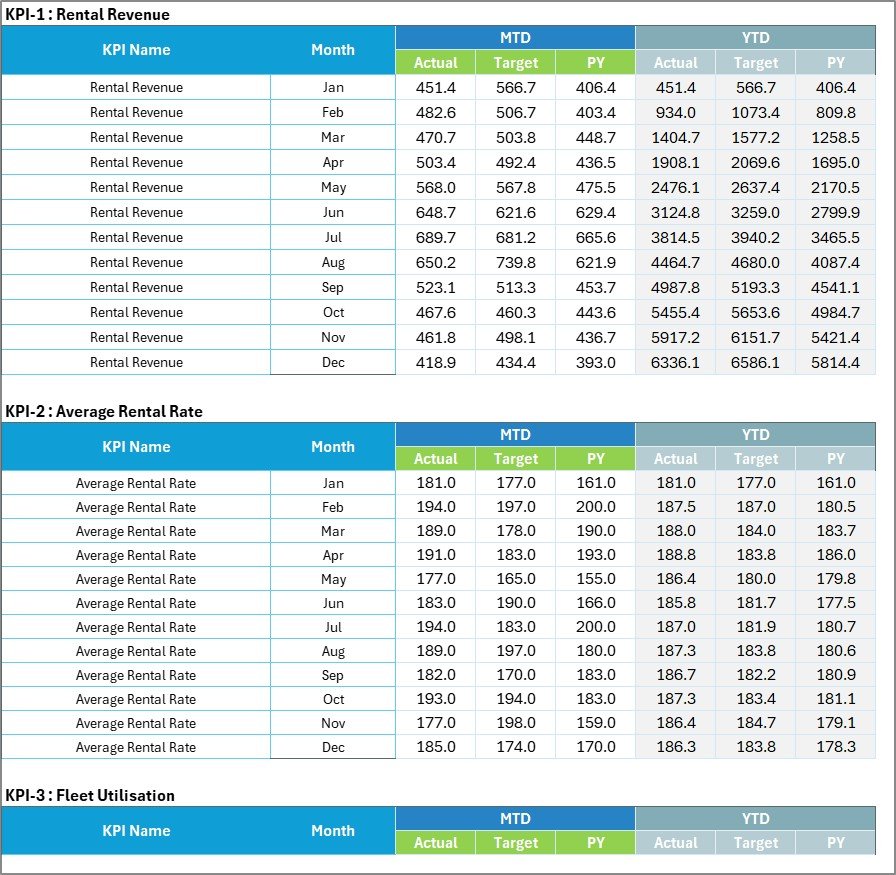896x875 pixels.
Task: Select Average Rental Rate Sep MTD Target 170.0
Action: click(515, 675)
